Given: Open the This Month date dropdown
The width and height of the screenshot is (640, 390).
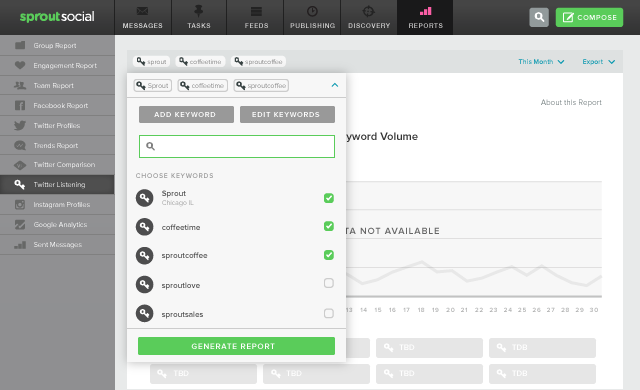Looking at the screenshot, I should coord(541,62).
